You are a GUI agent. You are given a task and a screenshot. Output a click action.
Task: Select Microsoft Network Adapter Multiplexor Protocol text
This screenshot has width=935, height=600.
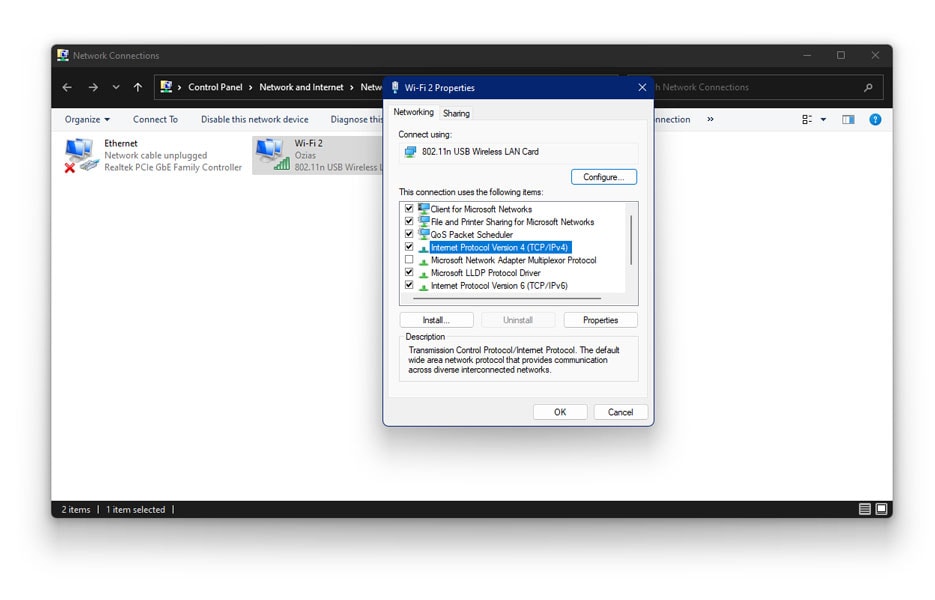point(513,260)
